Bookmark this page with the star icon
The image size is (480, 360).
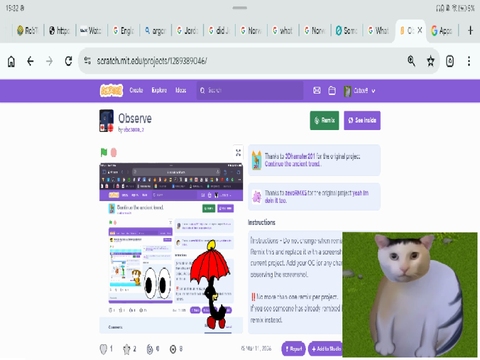click(431, 61)
